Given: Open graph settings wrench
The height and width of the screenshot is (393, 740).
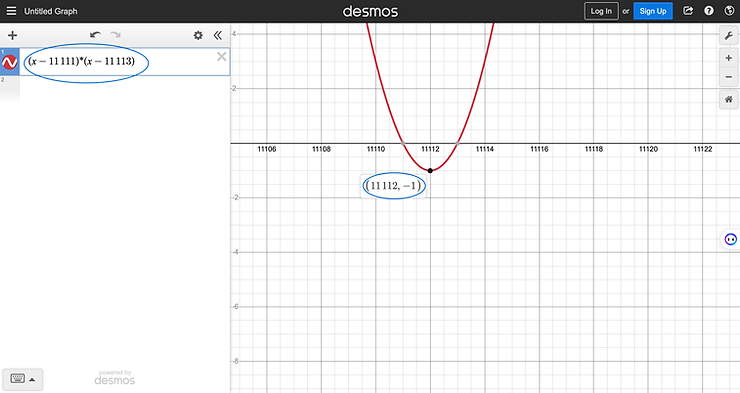Looking at the screenshot, I should pos(729,36).
